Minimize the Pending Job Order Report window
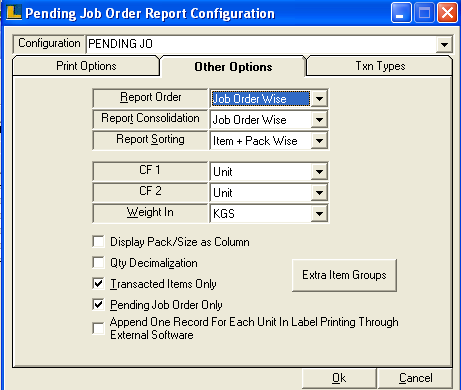461x390 pixels. [401, 13]
